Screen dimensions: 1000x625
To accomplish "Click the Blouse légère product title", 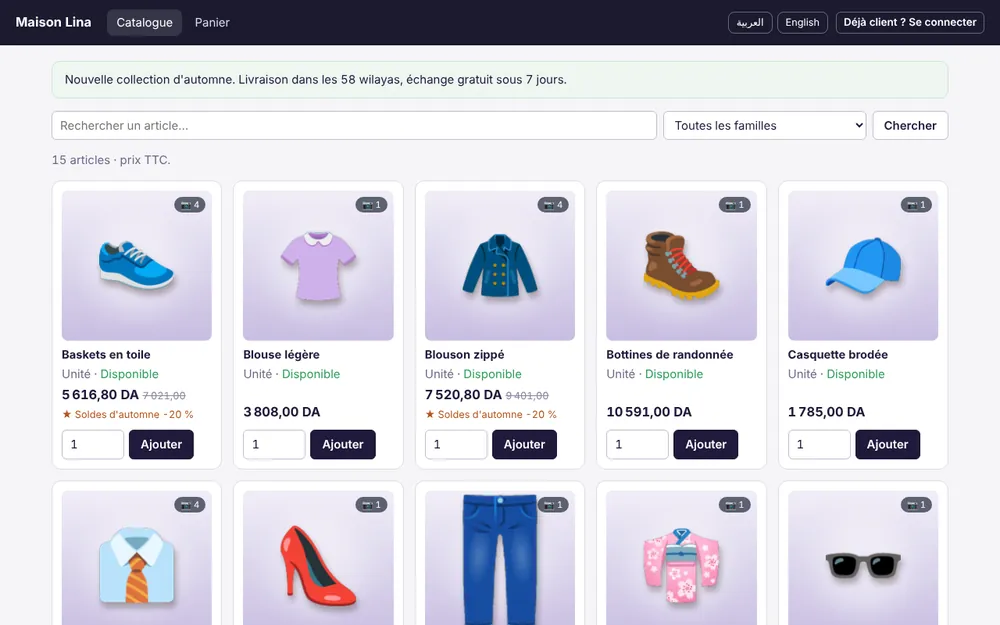I will (281, 355).
